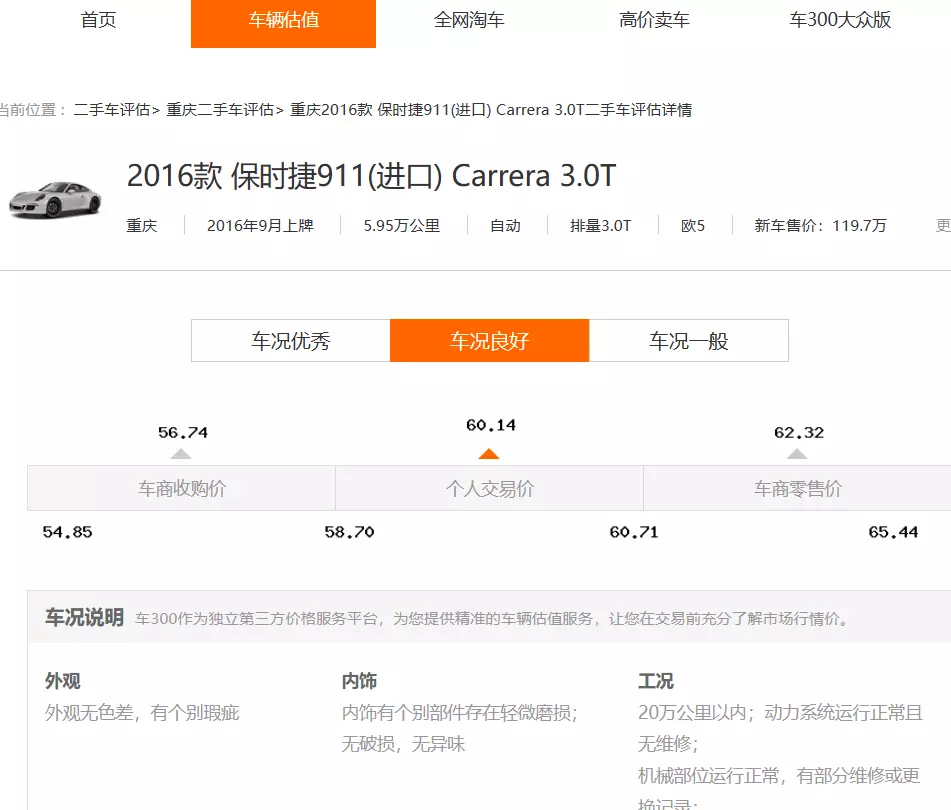Click the 58.70 boundary value

tap(349, 532)
